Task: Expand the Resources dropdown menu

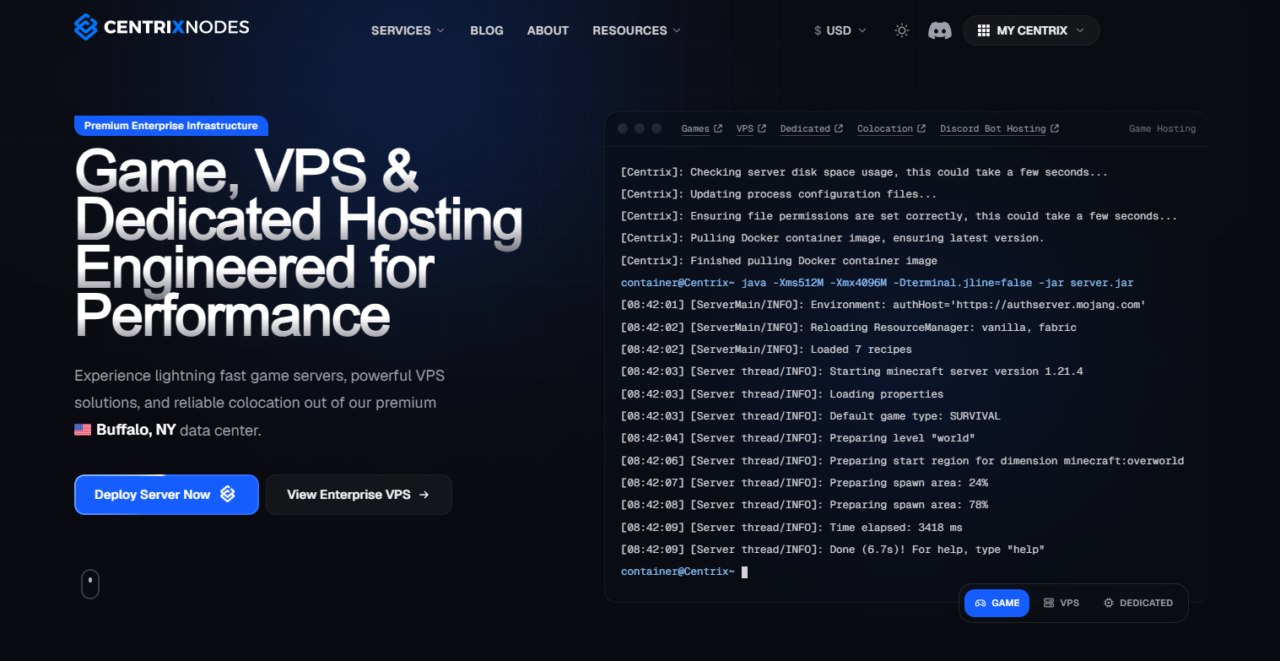Action: 636,31
